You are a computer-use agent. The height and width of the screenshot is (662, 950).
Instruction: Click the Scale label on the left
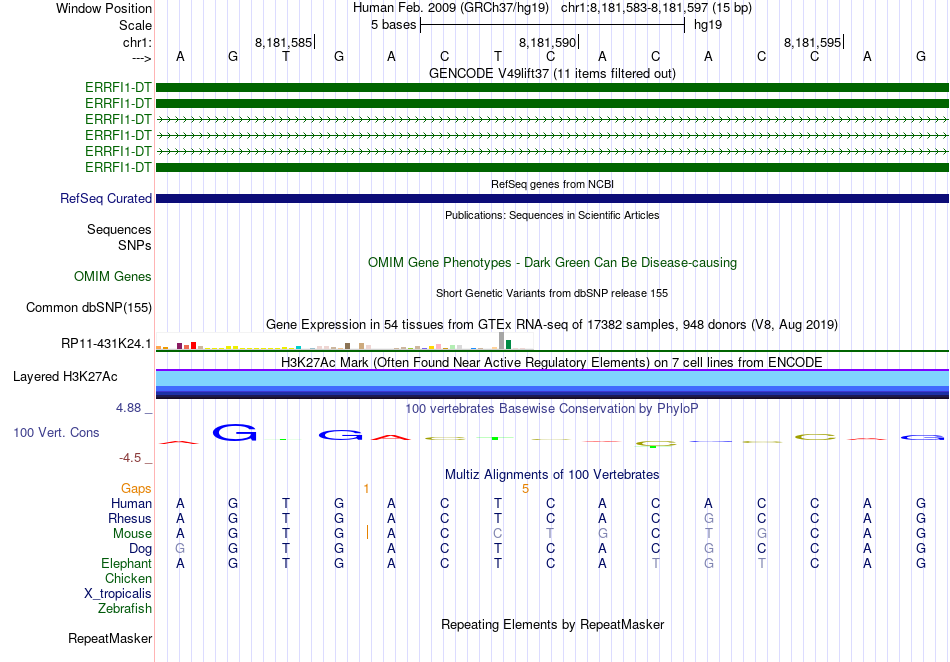135,25
